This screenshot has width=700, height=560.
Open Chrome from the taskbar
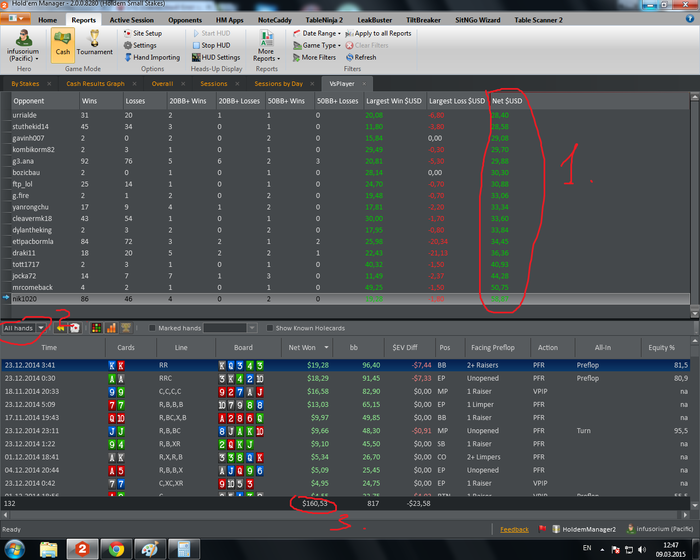pos(117,549)
